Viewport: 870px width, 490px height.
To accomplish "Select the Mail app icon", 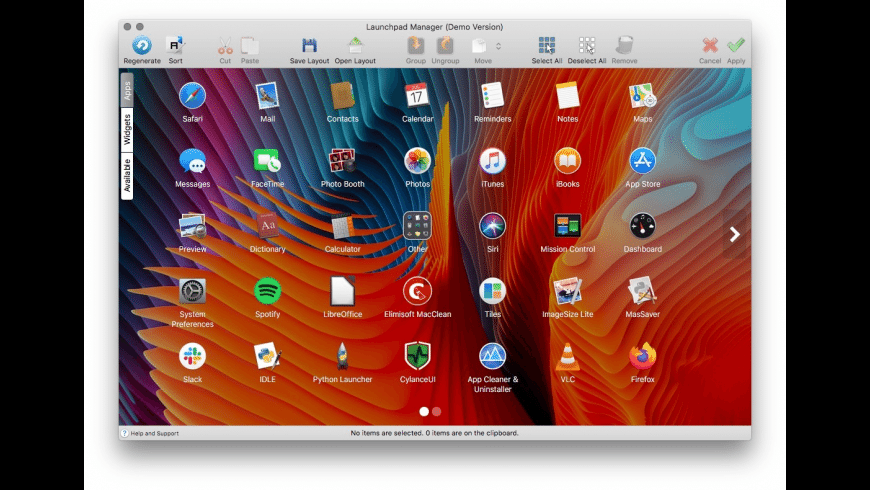I will [x=267, y=95].
